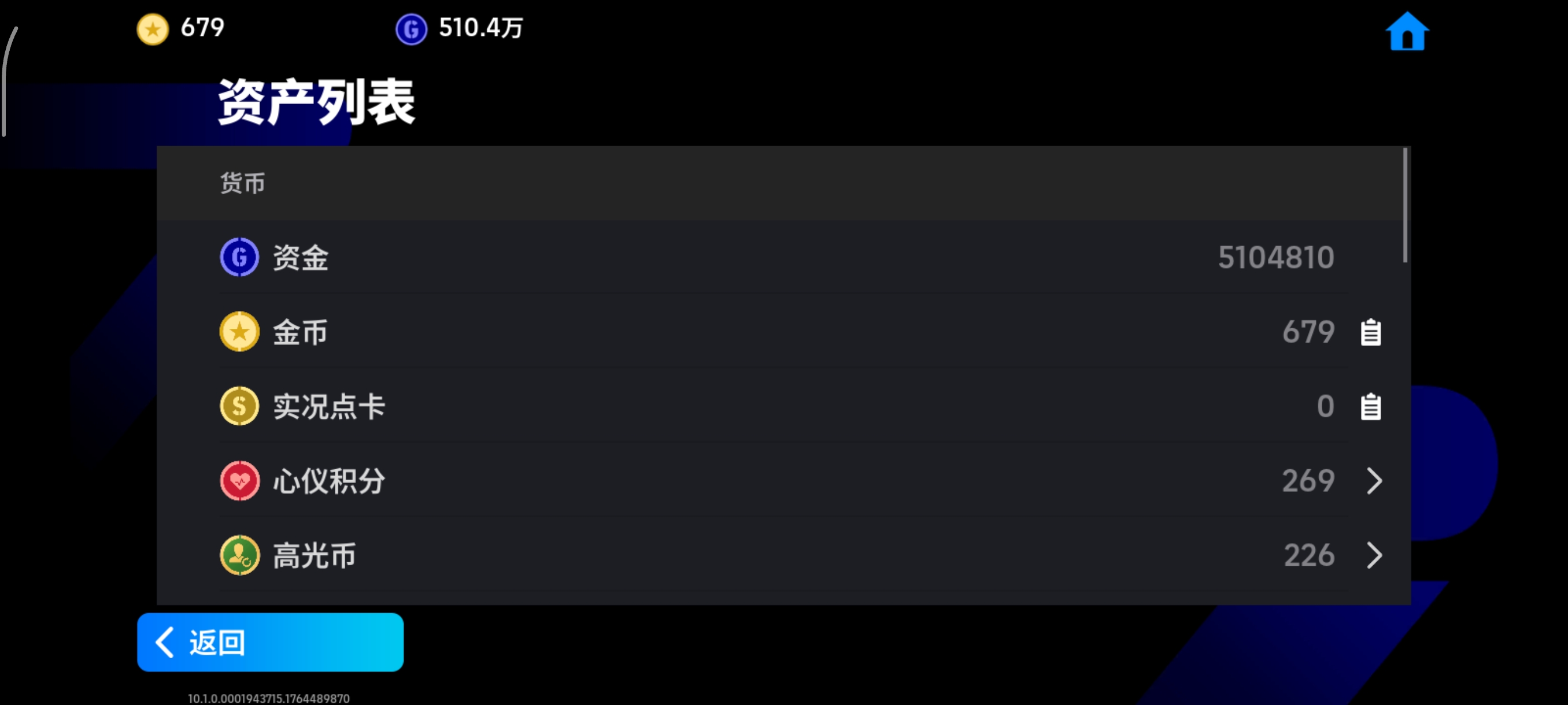Select the 心仪积分 row label
This screenshot has height=705, width=1568.
pyautogui.click(x=329, y=481)
